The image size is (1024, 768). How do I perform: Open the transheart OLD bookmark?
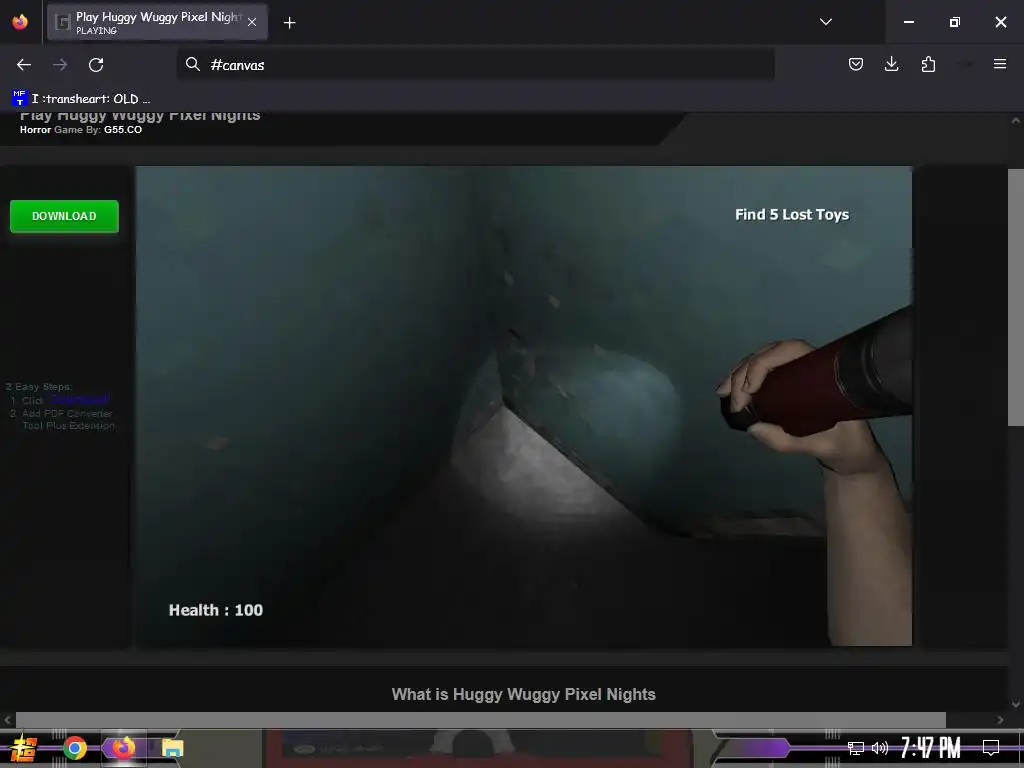point(81,99)
